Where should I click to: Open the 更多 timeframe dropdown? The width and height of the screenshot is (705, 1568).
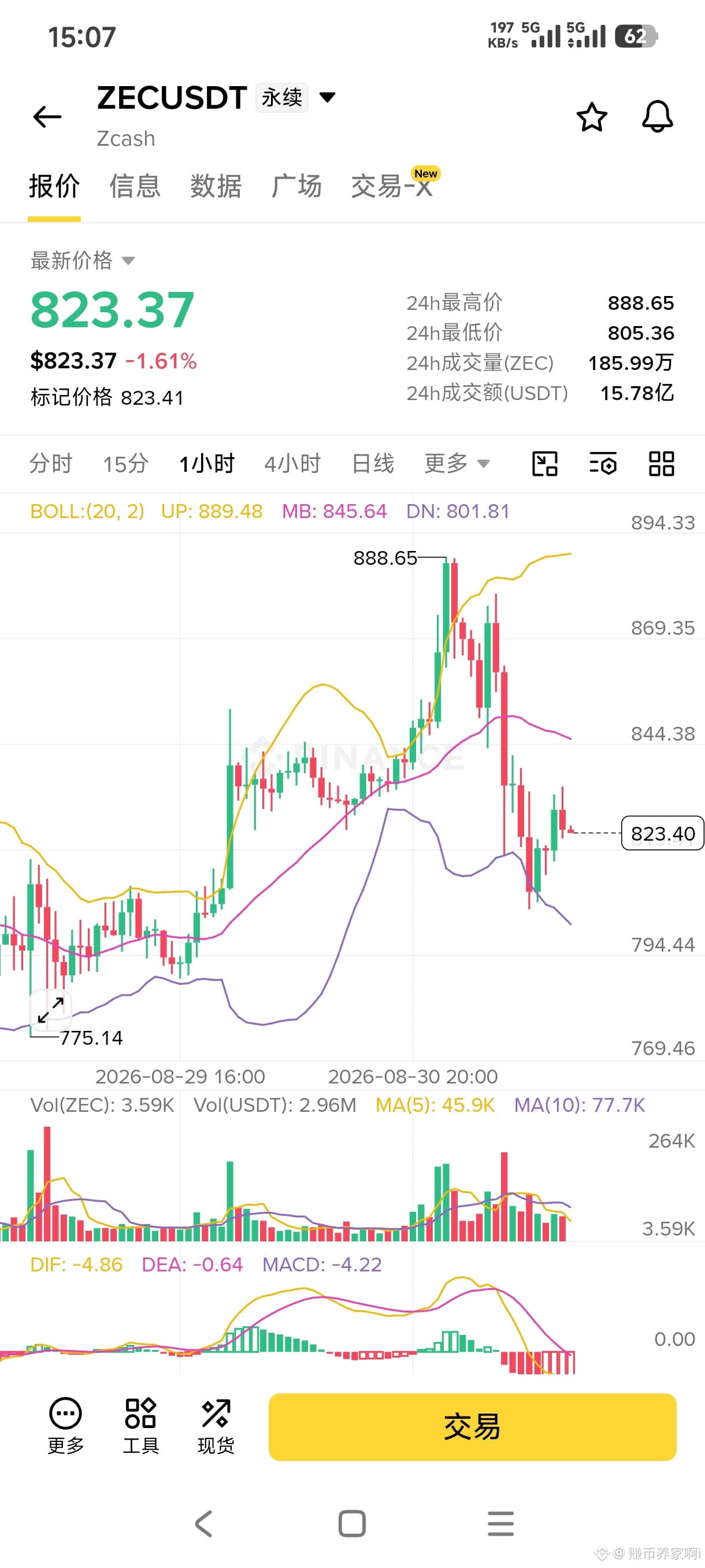point(457,464)
